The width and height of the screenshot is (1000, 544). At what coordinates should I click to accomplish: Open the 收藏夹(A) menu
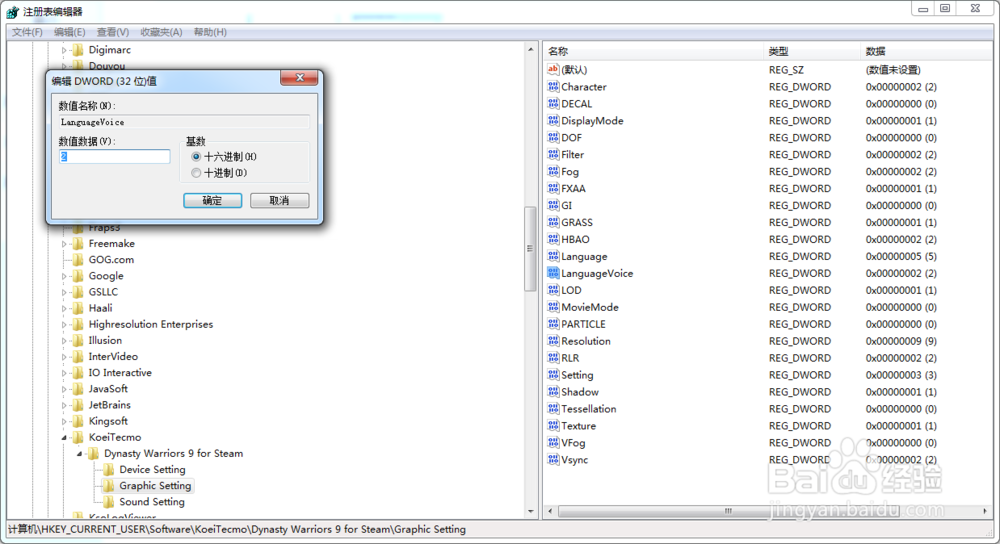pyautogui.click(x=161, y=32)
